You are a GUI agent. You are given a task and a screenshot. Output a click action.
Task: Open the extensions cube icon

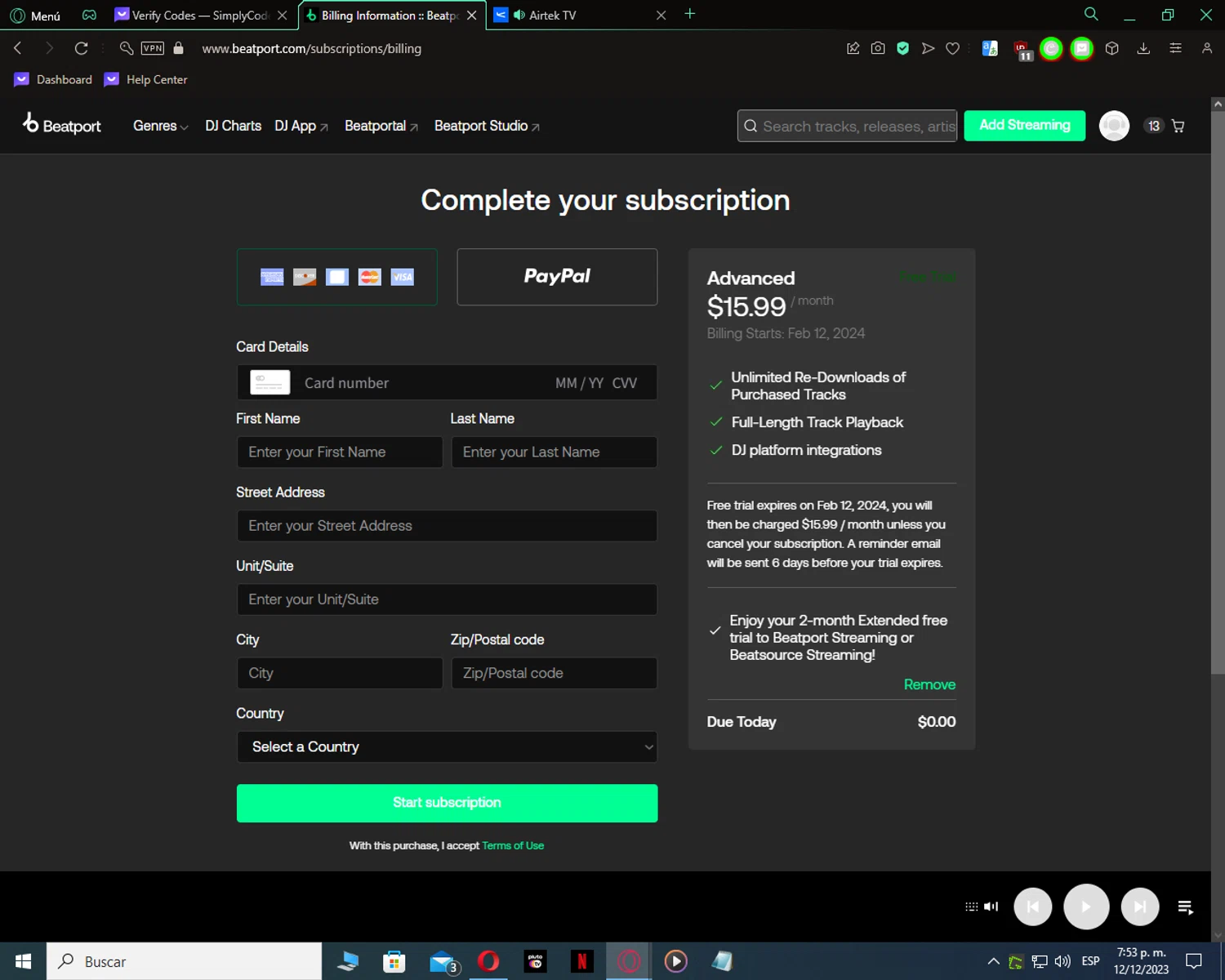[1111, 48]
